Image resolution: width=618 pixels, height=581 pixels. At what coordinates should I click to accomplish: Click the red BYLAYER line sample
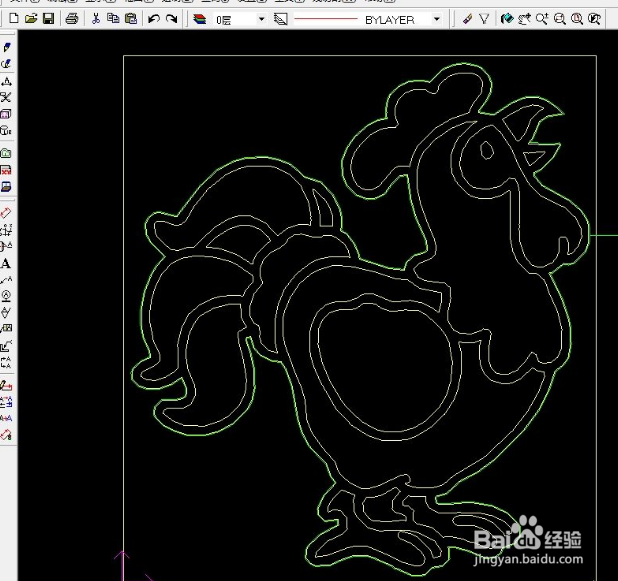[326, 19]
